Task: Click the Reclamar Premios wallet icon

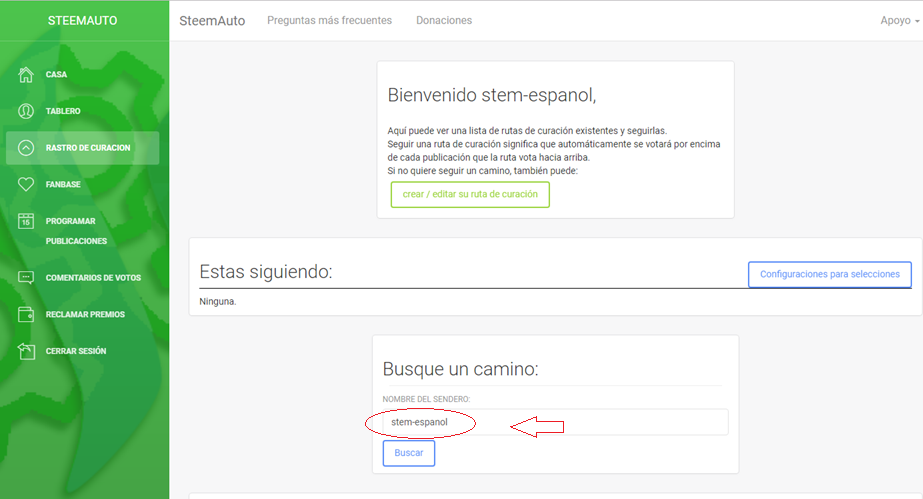Action: 26,314
